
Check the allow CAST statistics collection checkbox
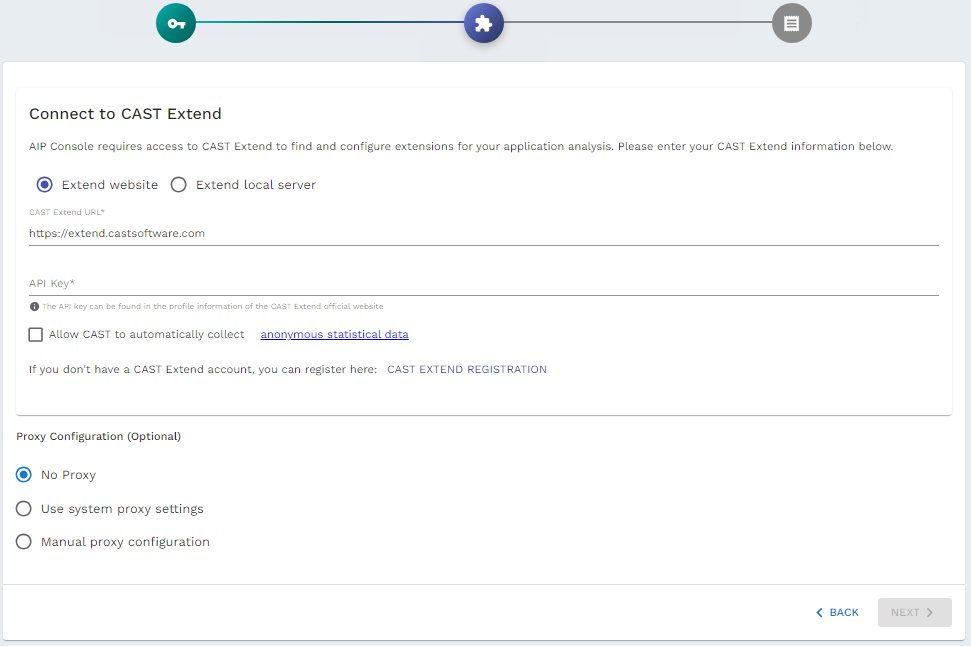36,333
